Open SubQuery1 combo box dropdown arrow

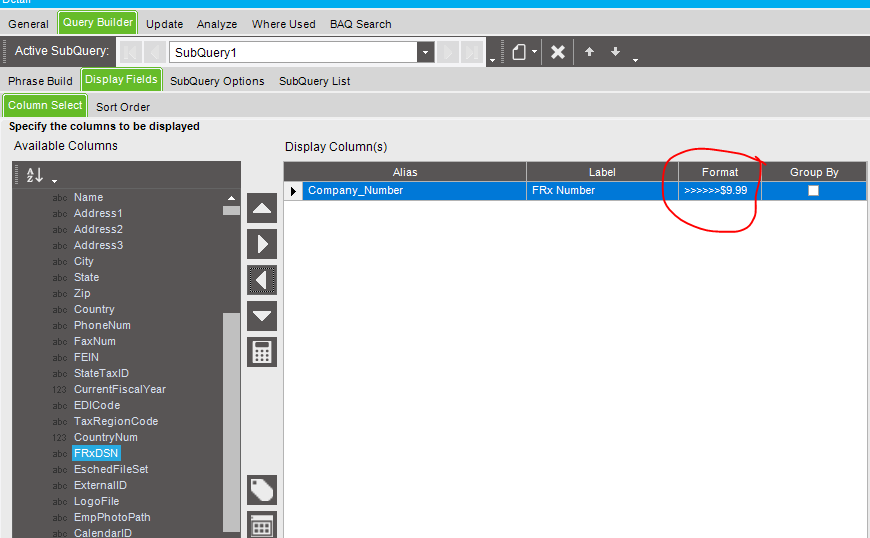tap(426, 52)
